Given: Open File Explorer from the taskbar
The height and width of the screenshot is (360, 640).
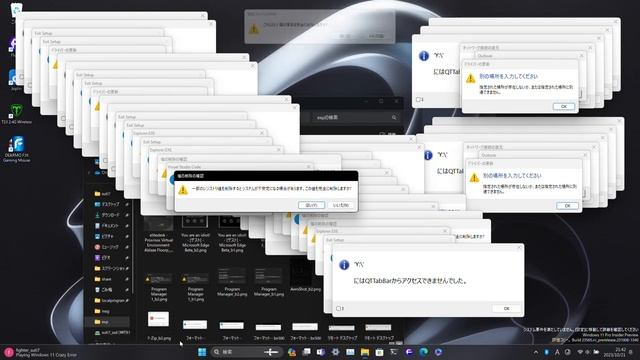Looking at the screenshot, I should click(x=364, y=352).
